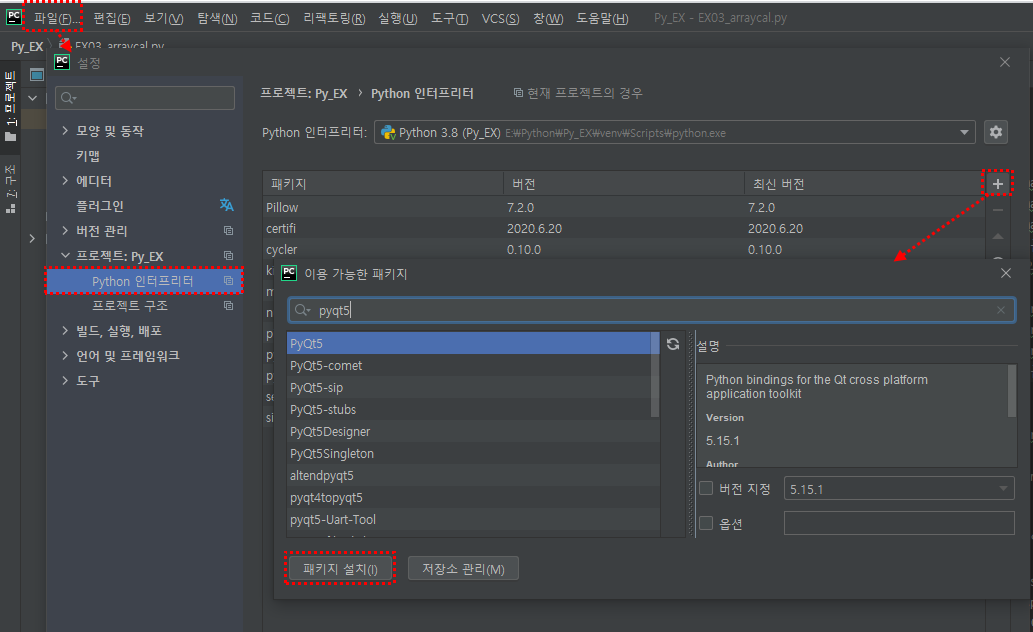Click the remove package minus icon
This screenshot has height=632, width=1033.
coord(997,210)
